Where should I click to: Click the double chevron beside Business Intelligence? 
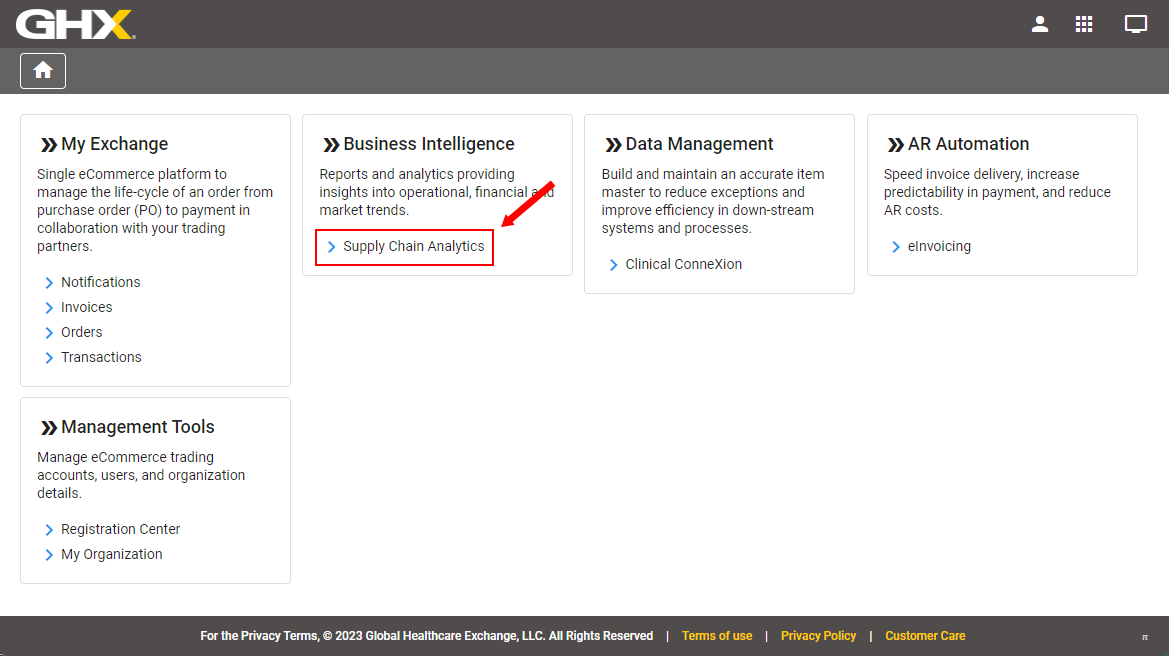click(x=331, y=145)
